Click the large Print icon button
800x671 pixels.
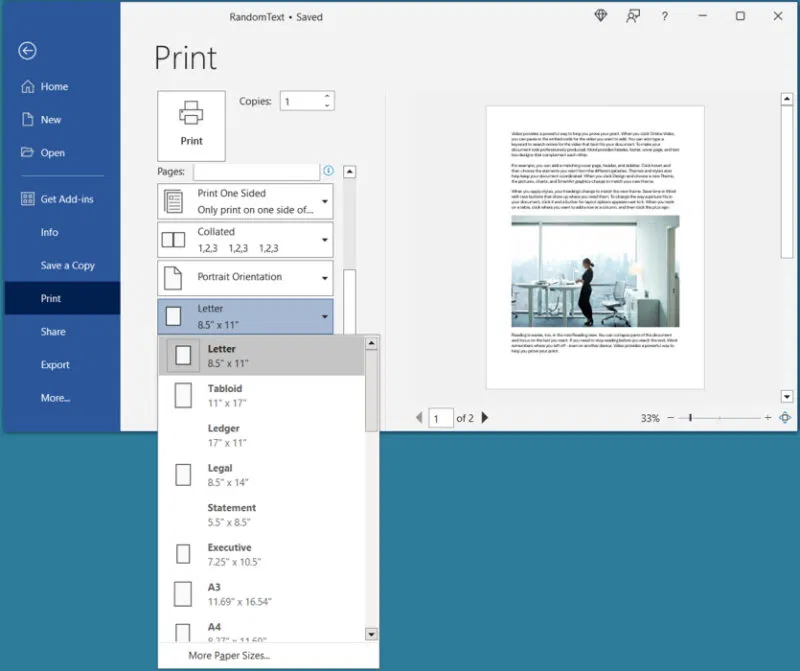click(191, 125)
